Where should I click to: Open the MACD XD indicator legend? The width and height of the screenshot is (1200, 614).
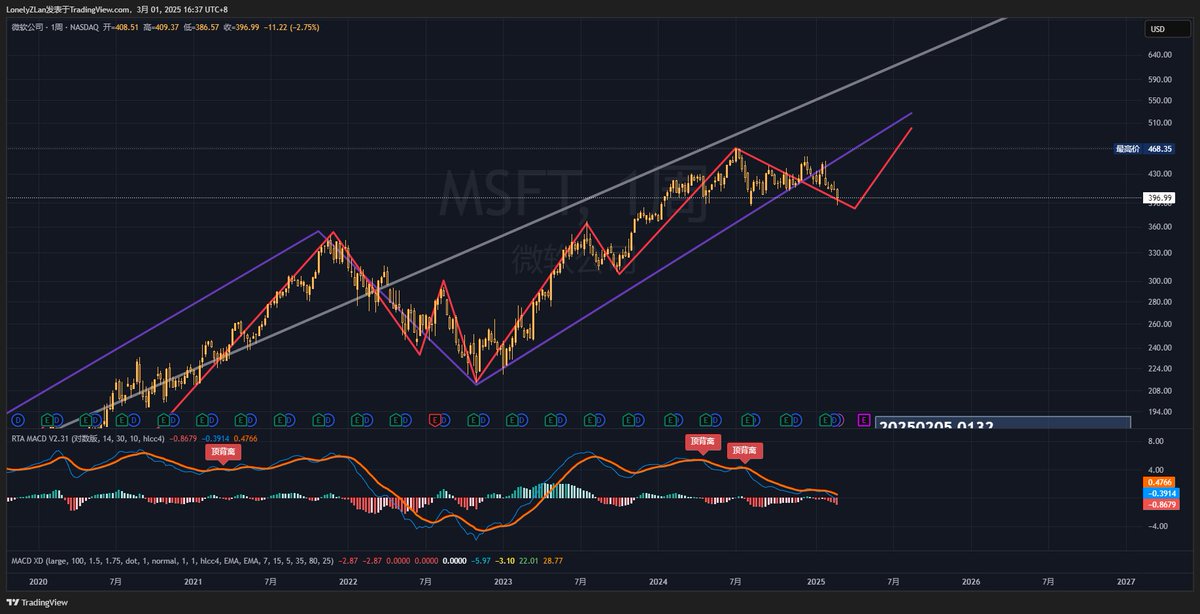point(172,562)
